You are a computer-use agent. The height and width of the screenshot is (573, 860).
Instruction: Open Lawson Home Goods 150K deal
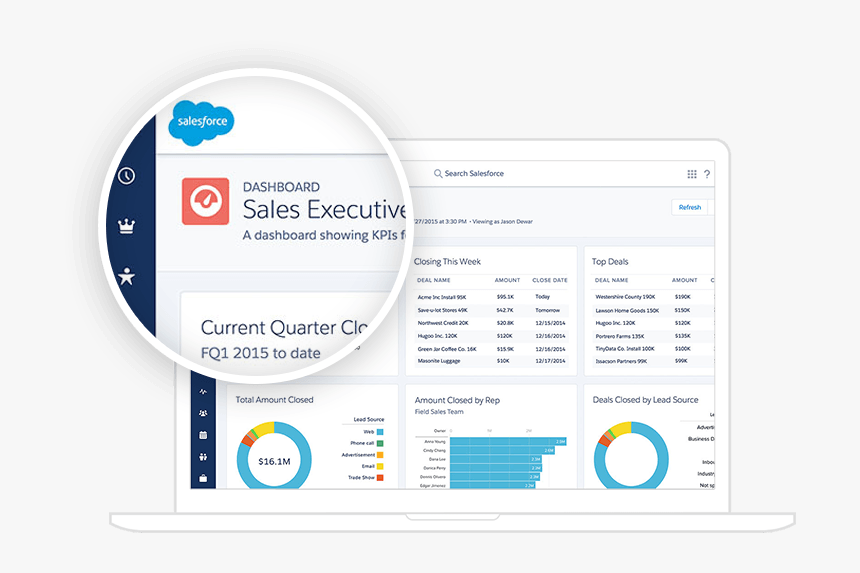click(x=627, y=310)
